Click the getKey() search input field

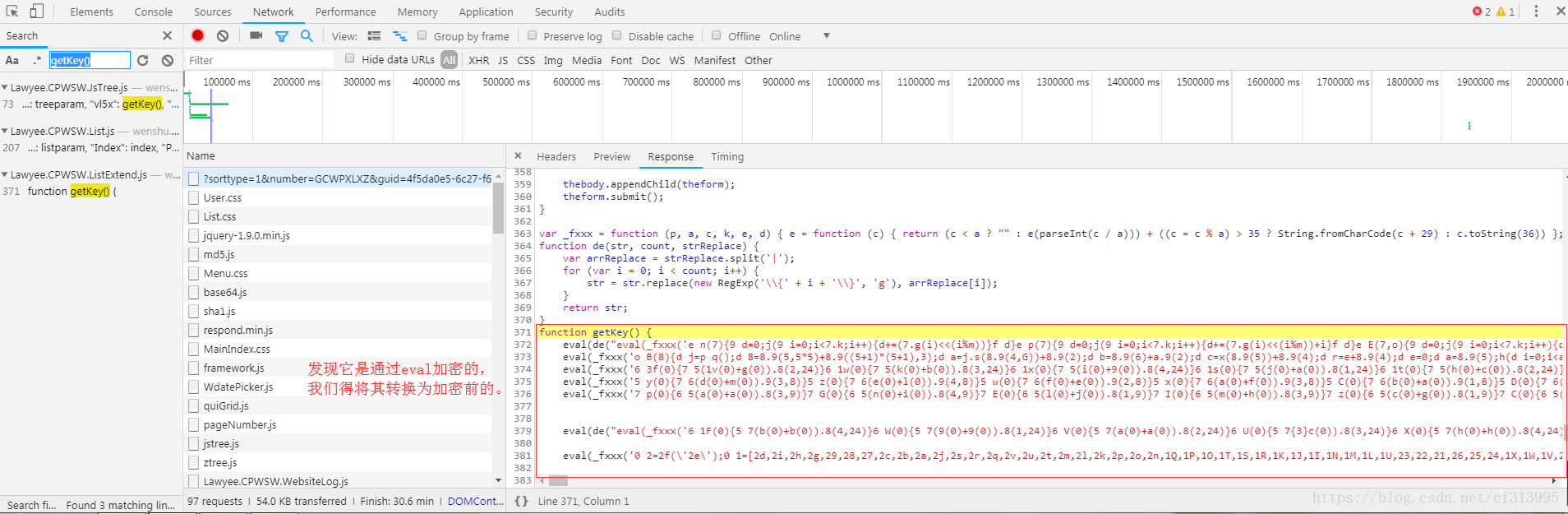click(90, 60)
